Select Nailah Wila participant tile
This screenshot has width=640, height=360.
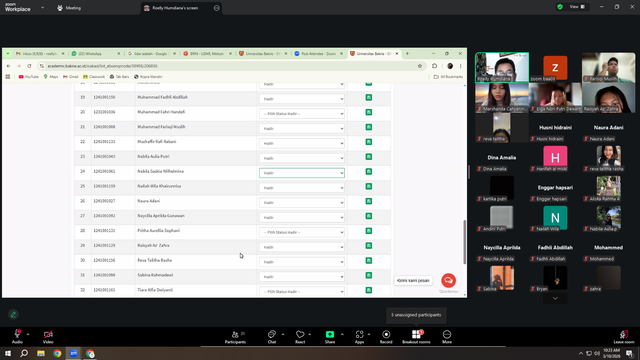[555, 218]
